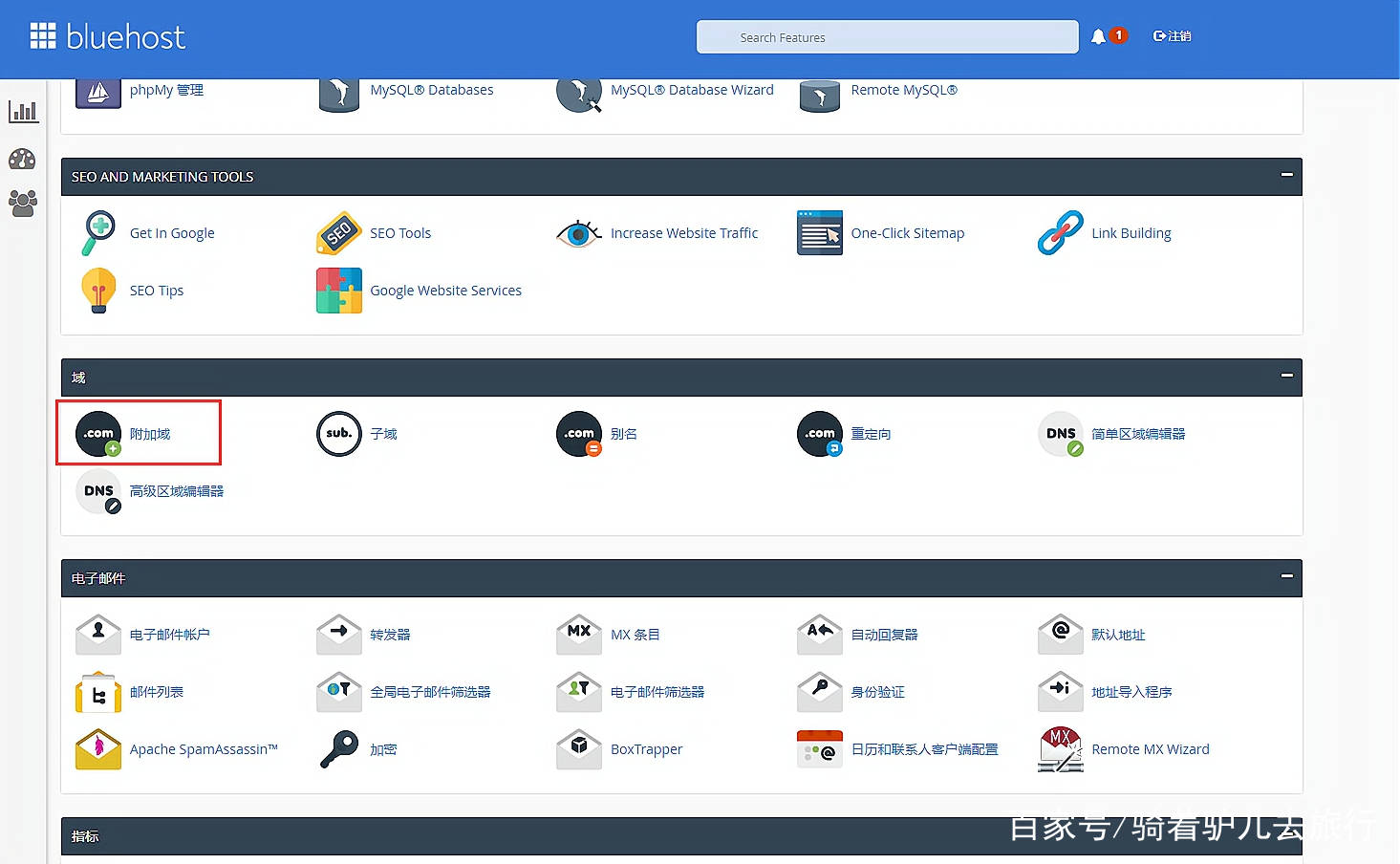Click the 高级区域编辑器 DNS icon

[x=98, y=491]
